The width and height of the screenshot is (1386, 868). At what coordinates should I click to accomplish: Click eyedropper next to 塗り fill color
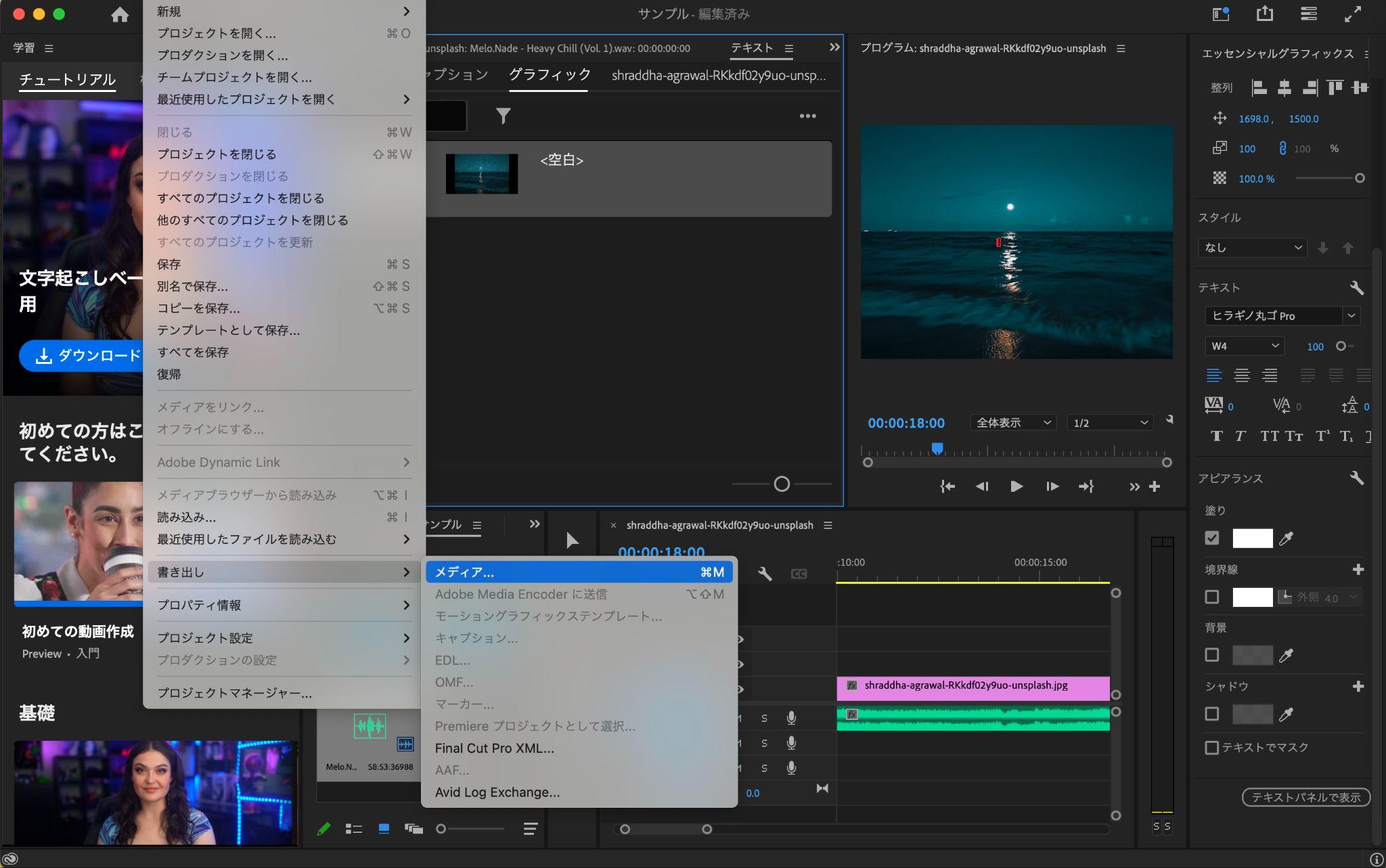point(1286,539)
